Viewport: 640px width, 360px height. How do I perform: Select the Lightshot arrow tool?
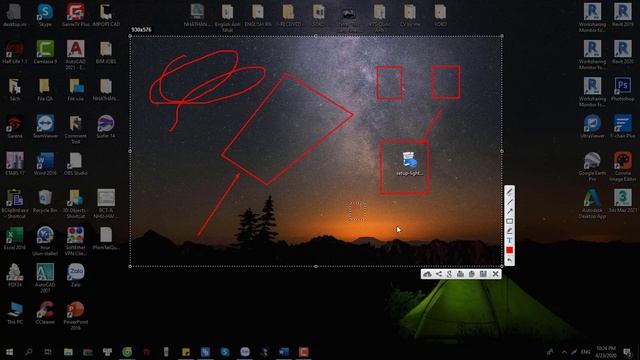click(509, 211)
